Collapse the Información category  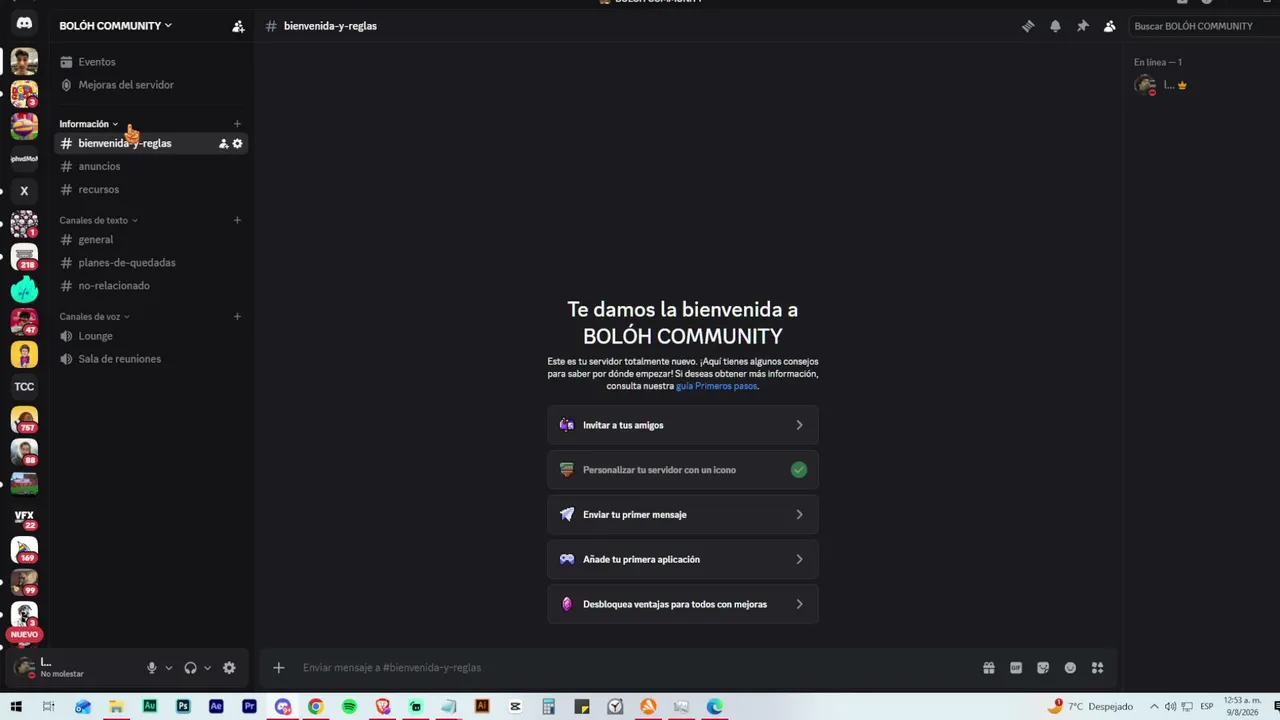click(x=88, y=124)
